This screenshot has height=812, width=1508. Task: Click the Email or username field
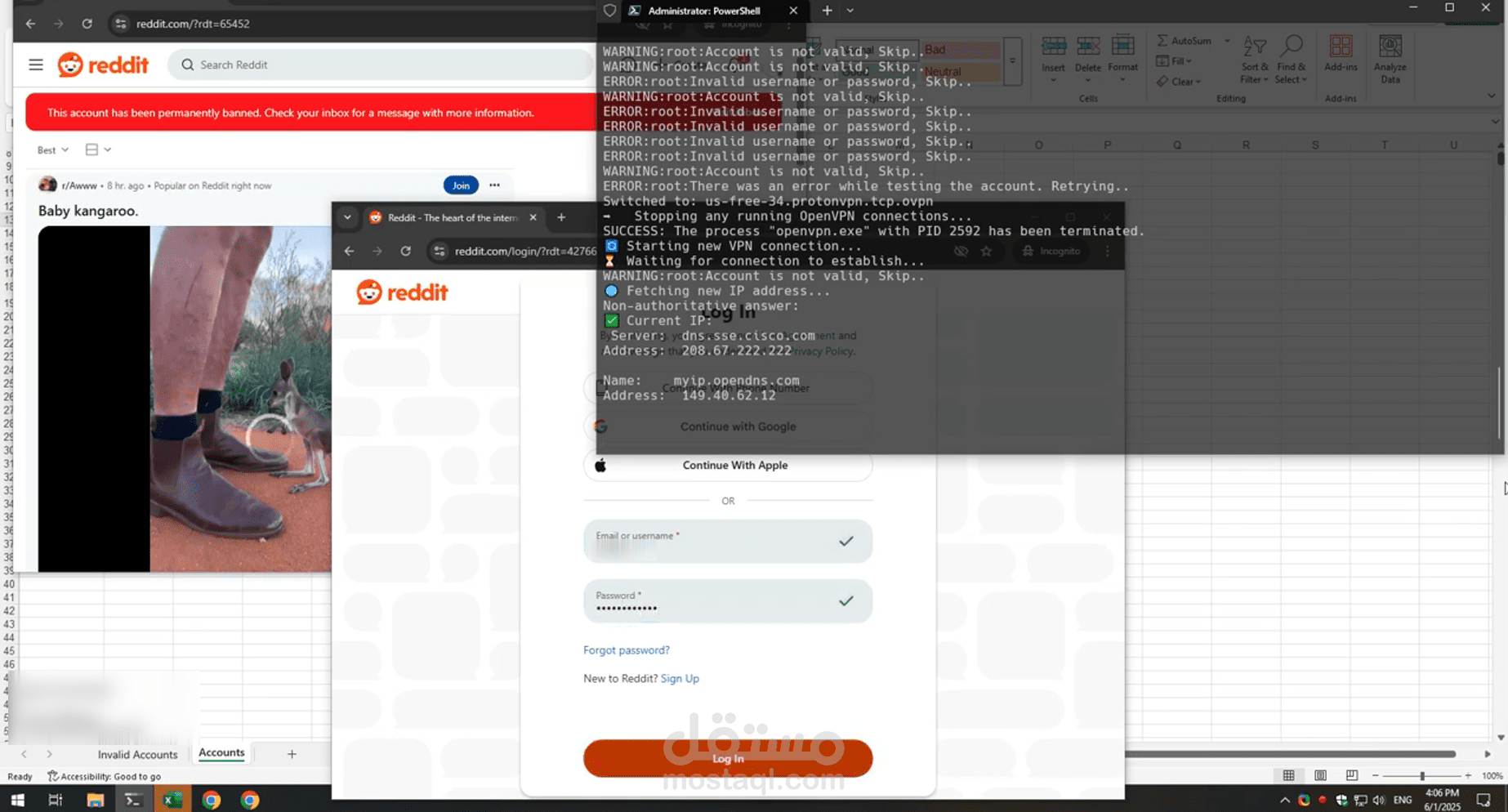click(x=728, y=541)
